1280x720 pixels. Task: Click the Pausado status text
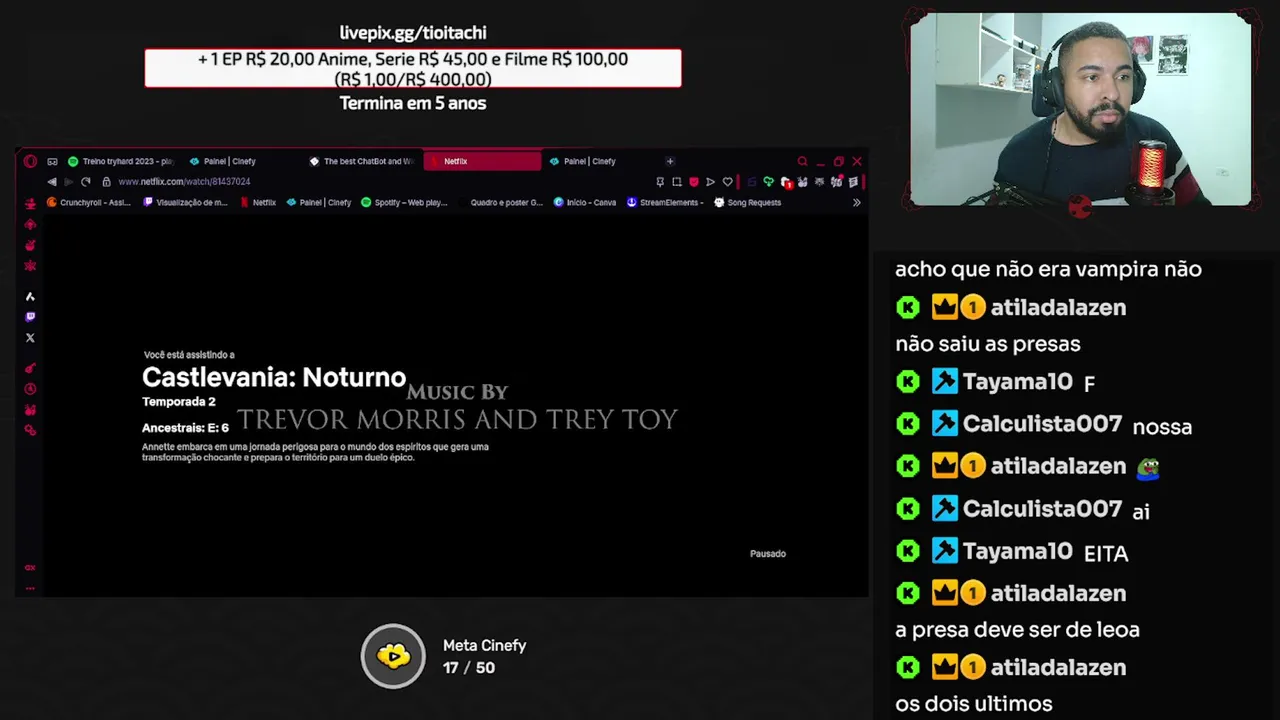click(x=768, y=554)
